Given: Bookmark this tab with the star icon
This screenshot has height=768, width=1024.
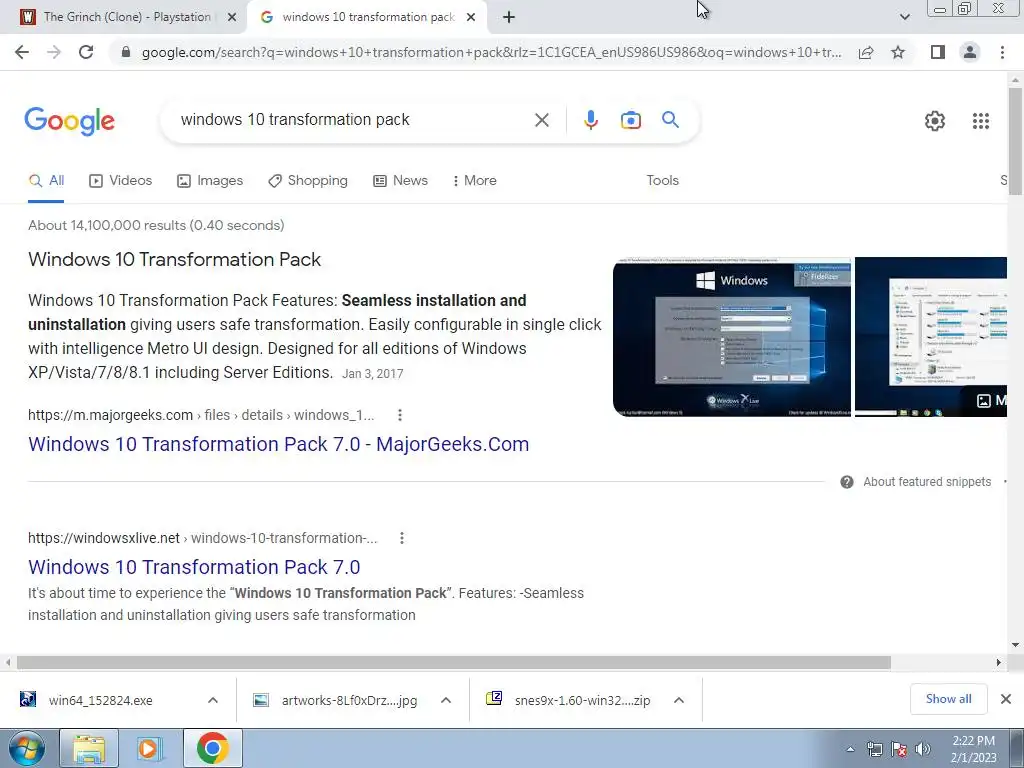Looking at the screenshot, I should click(x=898, y=52).
